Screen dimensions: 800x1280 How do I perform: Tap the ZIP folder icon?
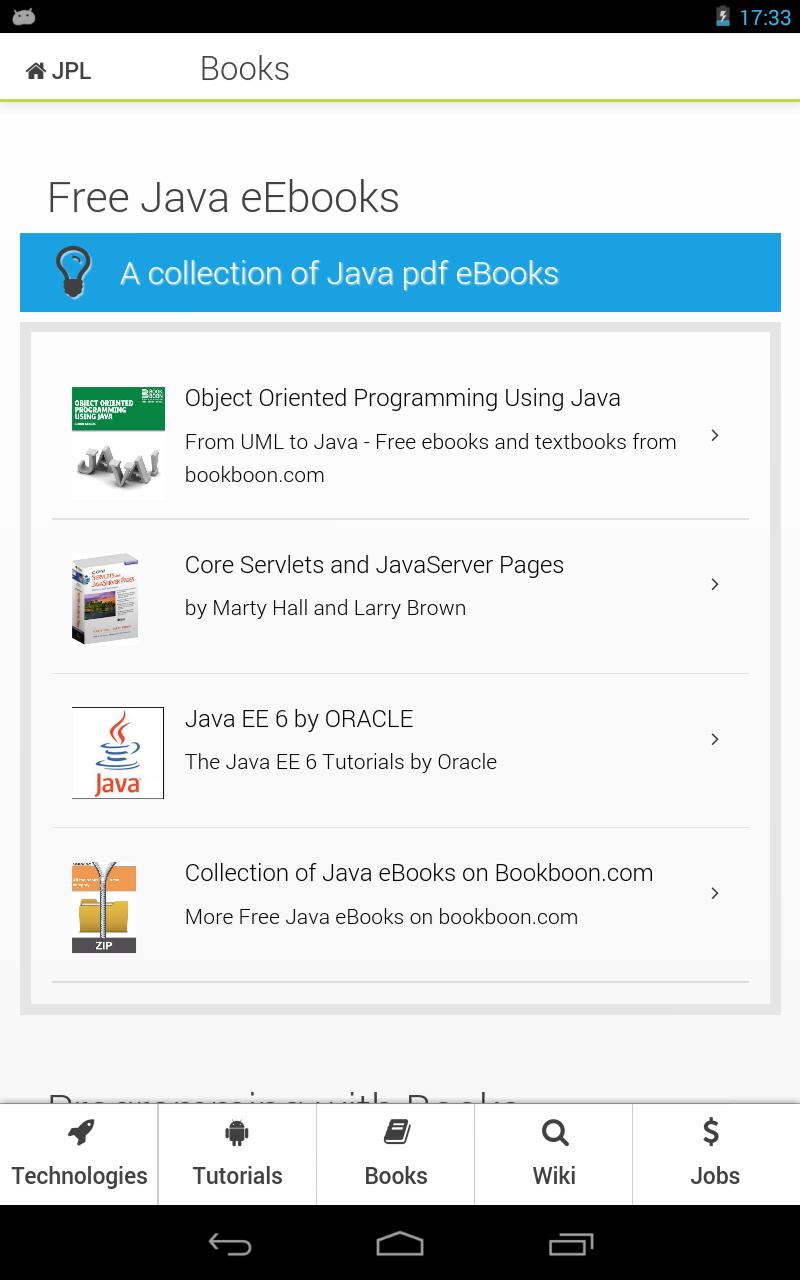(104, 907)
